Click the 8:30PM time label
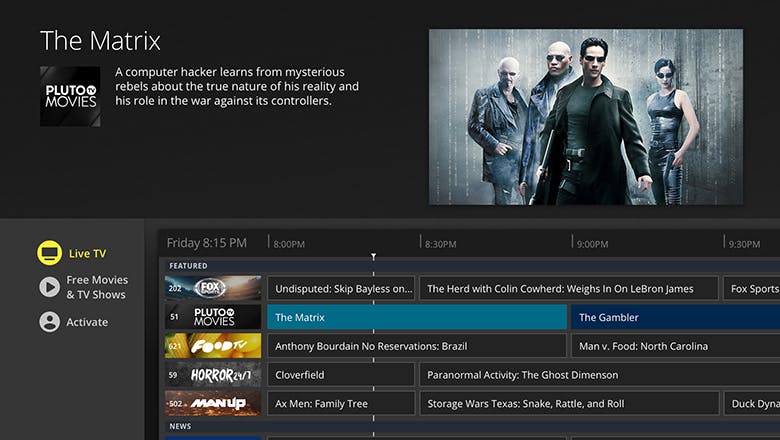780x440 pixels. 441,244
